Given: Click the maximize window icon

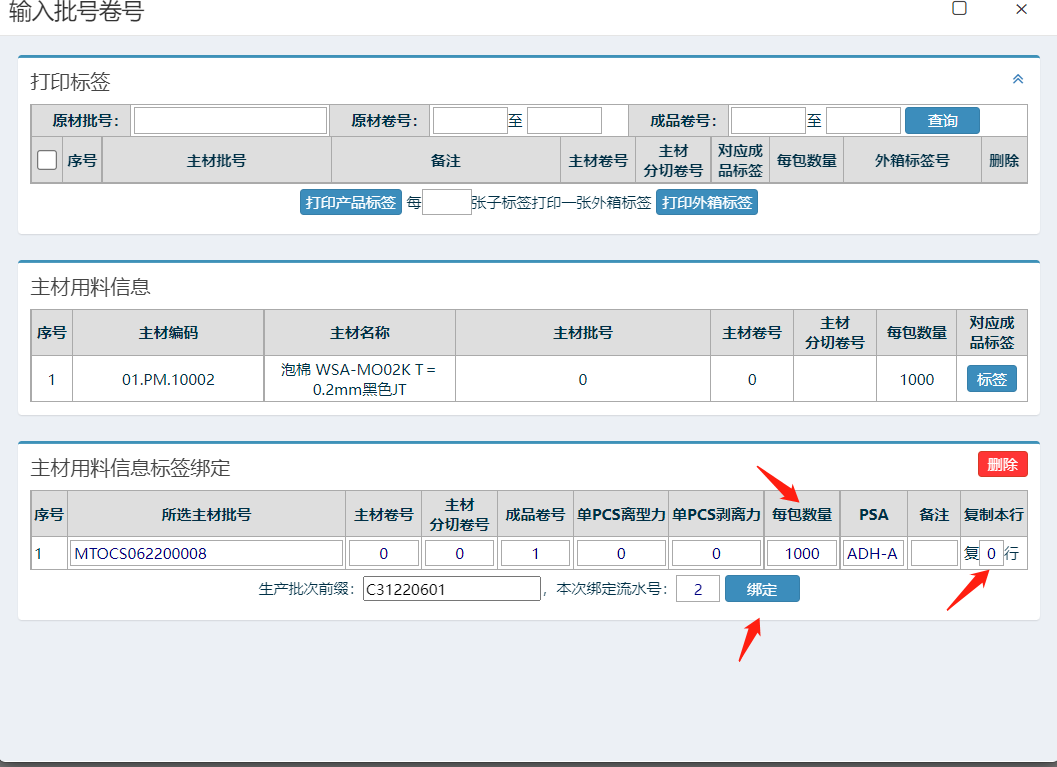Looking at the screenshot, I should (959, 9).
